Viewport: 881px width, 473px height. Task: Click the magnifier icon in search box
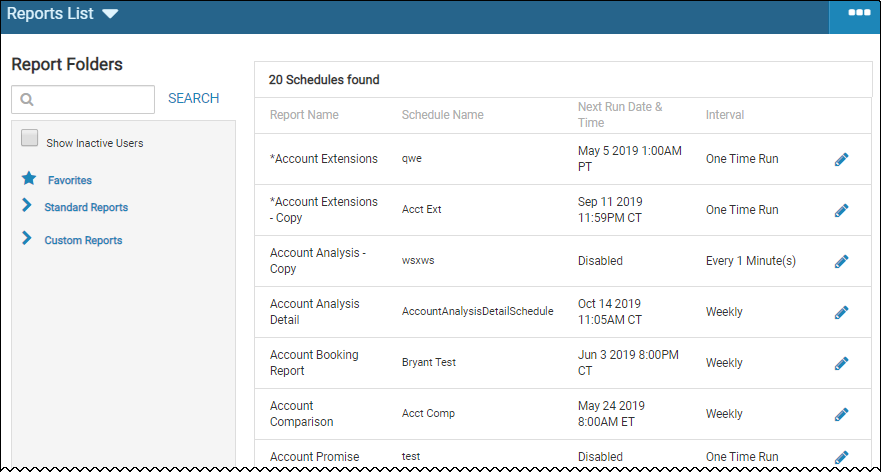[x=27, y=99]
